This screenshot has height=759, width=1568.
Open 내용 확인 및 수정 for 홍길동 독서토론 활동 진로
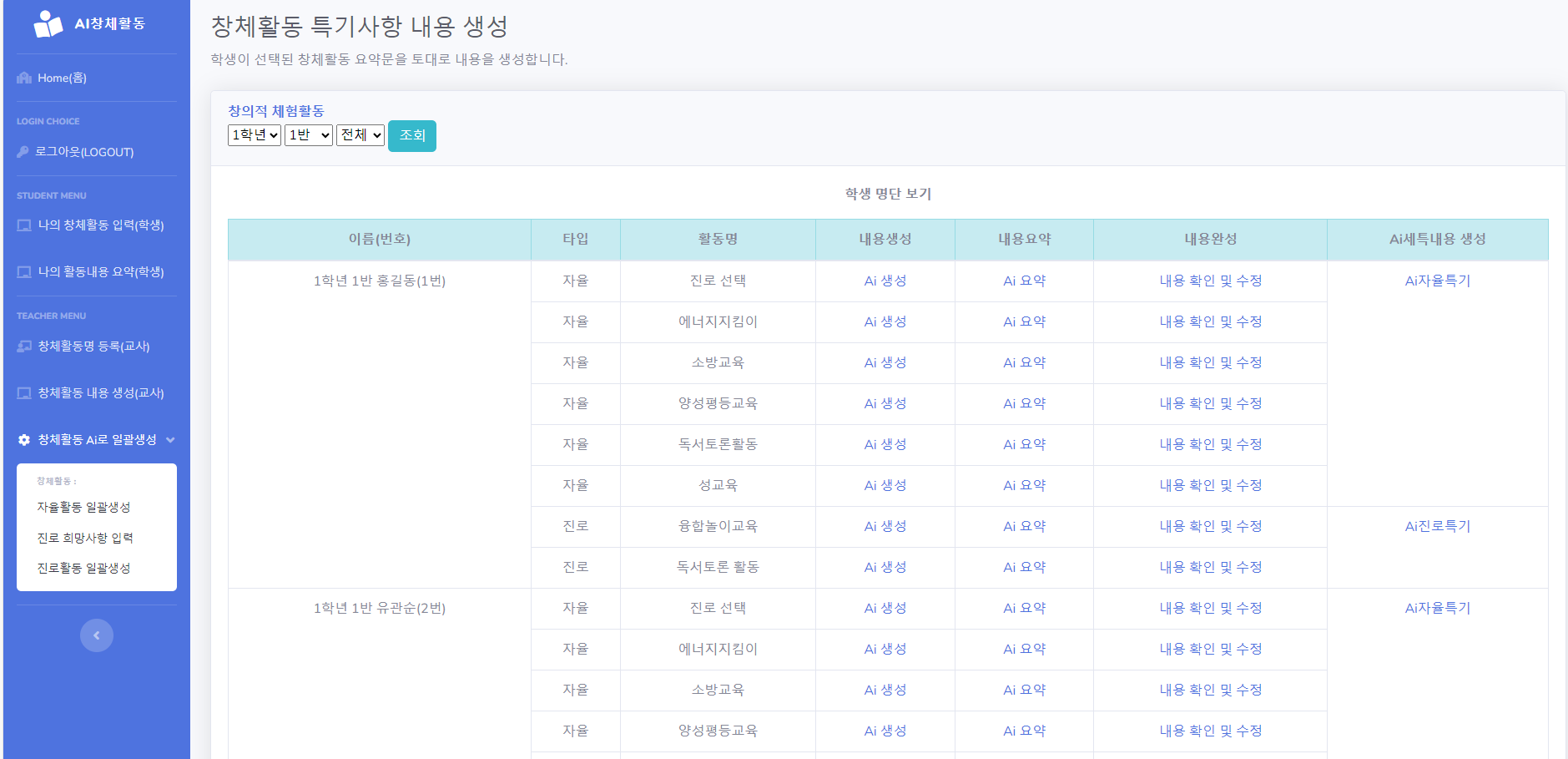(x=1211, y=568)
